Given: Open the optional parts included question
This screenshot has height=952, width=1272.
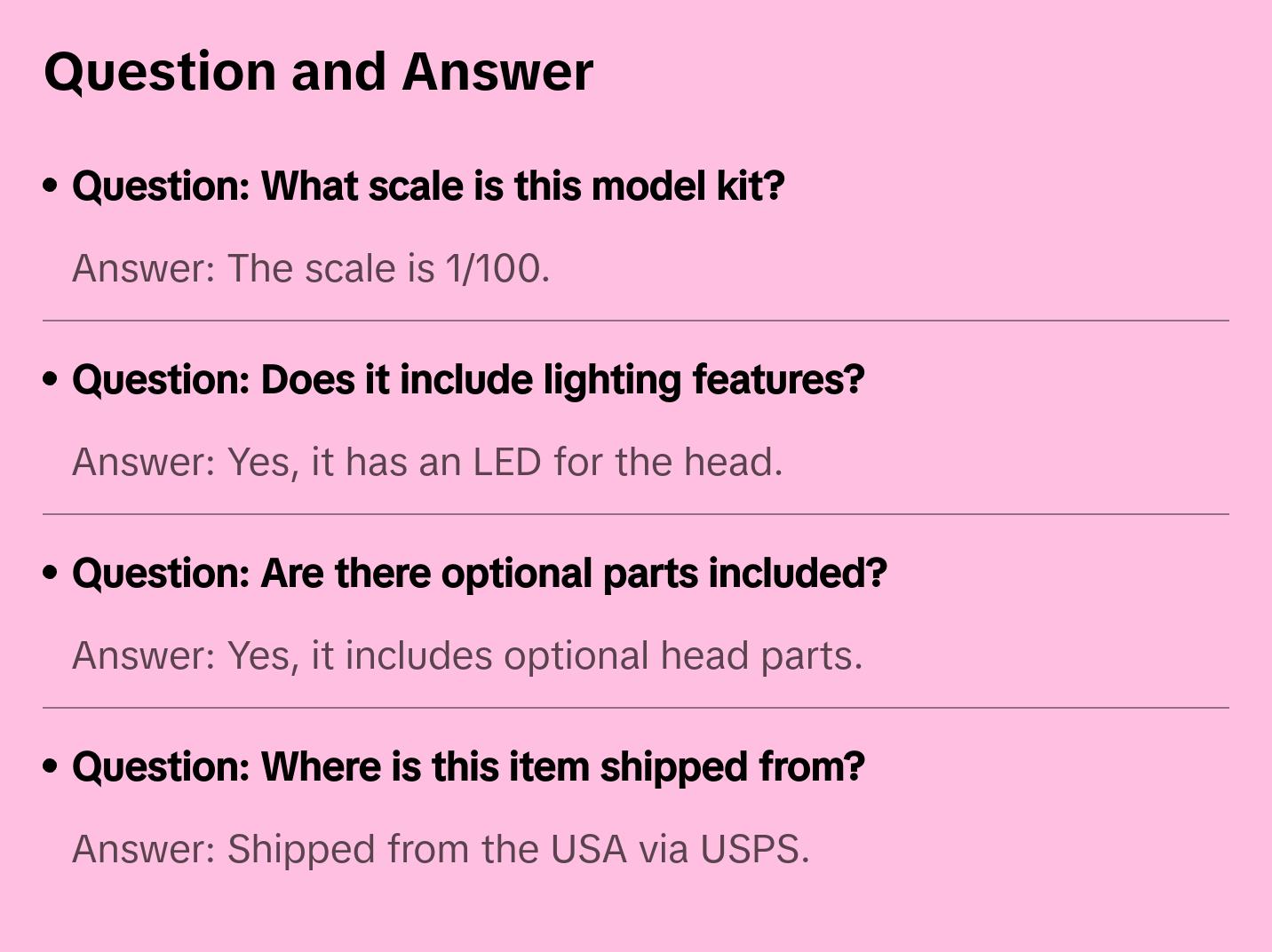Looking at the screenshot, I should click(x=480, y=574).
